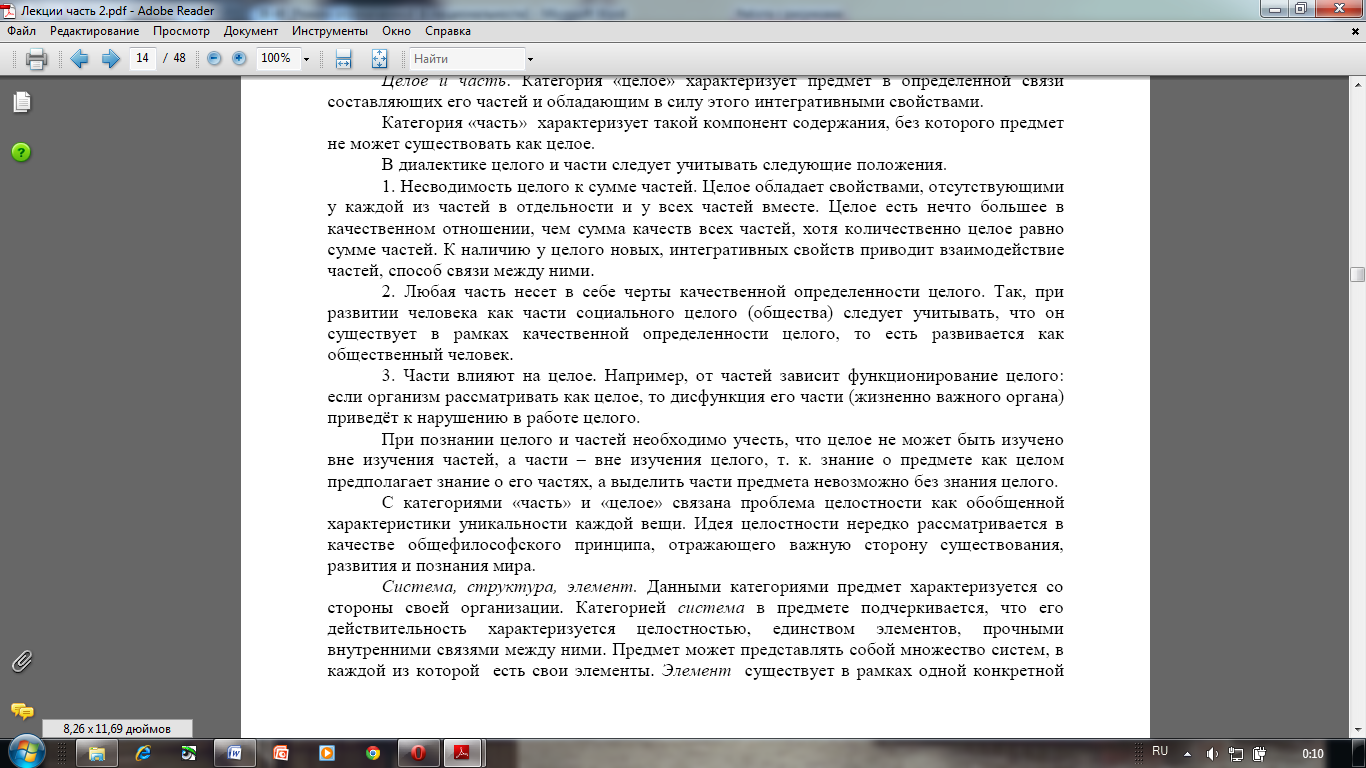Click the RU language indicator
Screen dimensions: 1366x768
click(1160, 752)
